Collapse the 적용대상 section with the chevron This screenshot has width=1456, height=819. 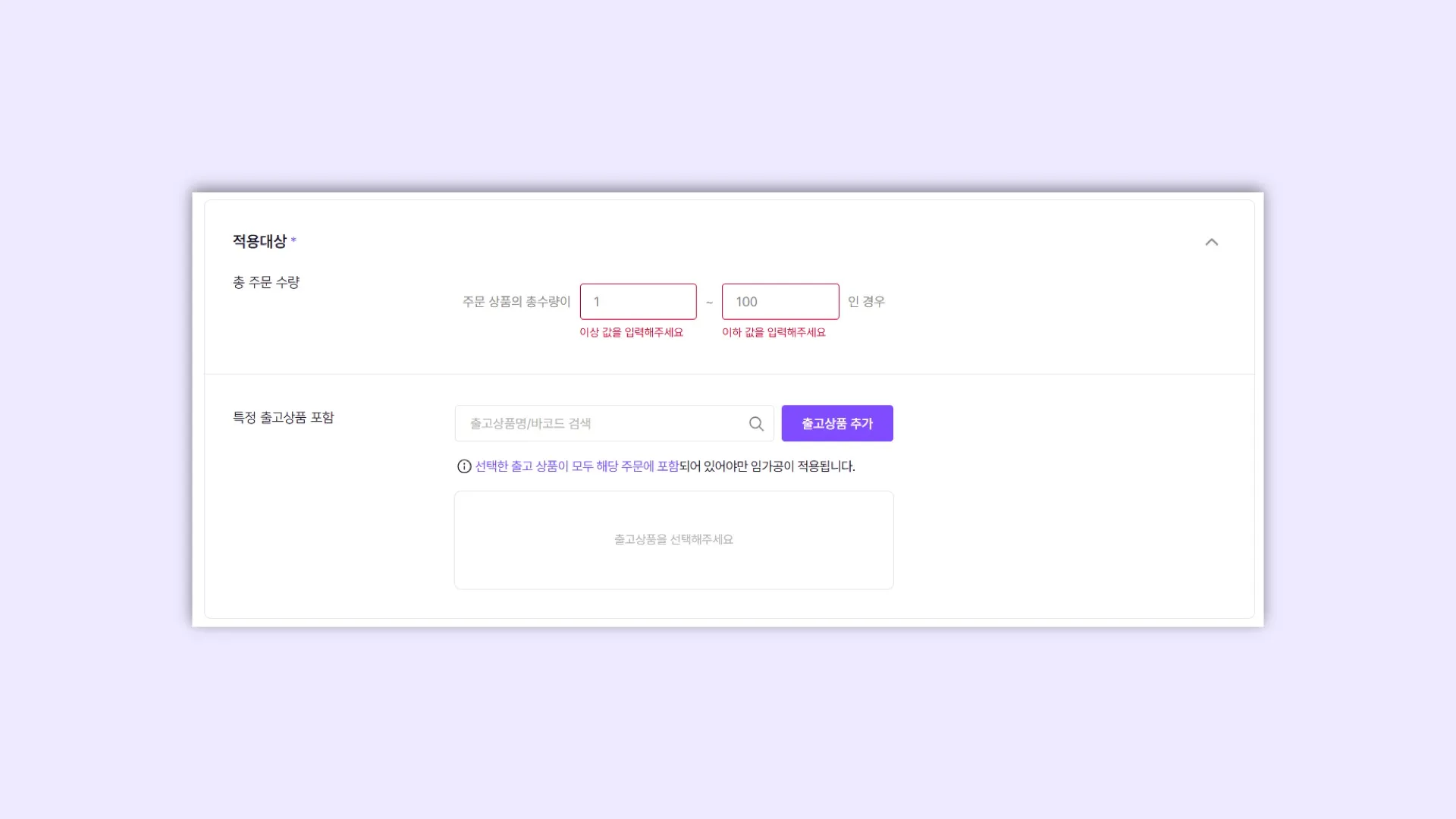[1211, 242]
